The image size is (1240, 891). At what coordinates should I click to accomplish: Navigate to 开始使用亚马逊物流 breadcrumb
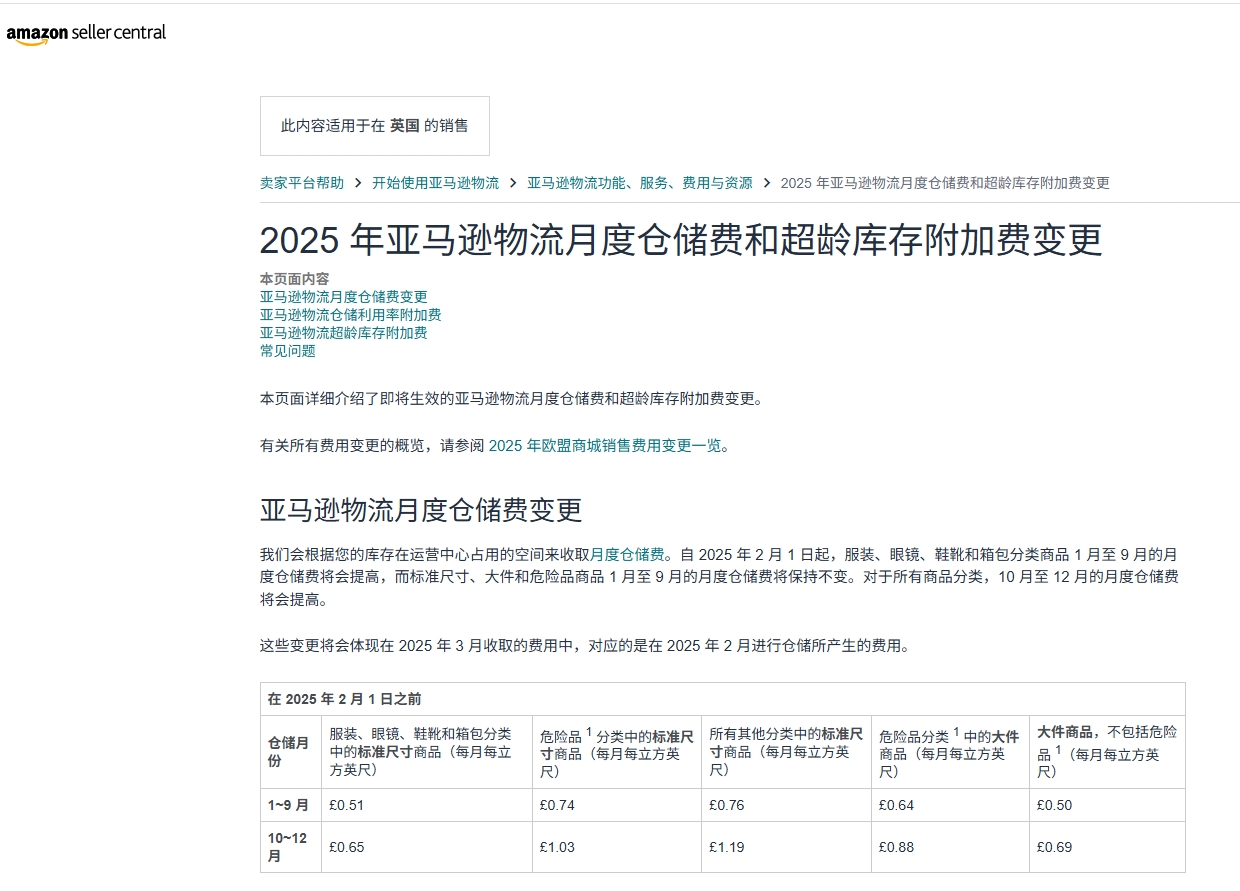(x=434, y=183)
